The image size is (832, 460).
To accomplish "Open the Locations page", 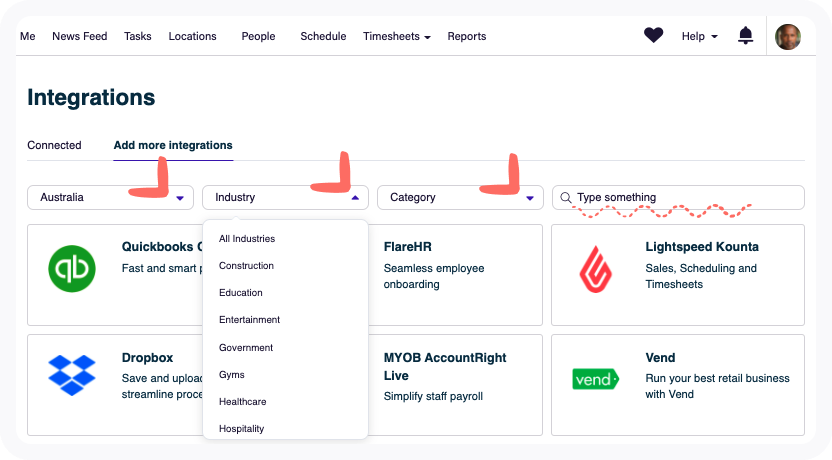I will point(192,36).
